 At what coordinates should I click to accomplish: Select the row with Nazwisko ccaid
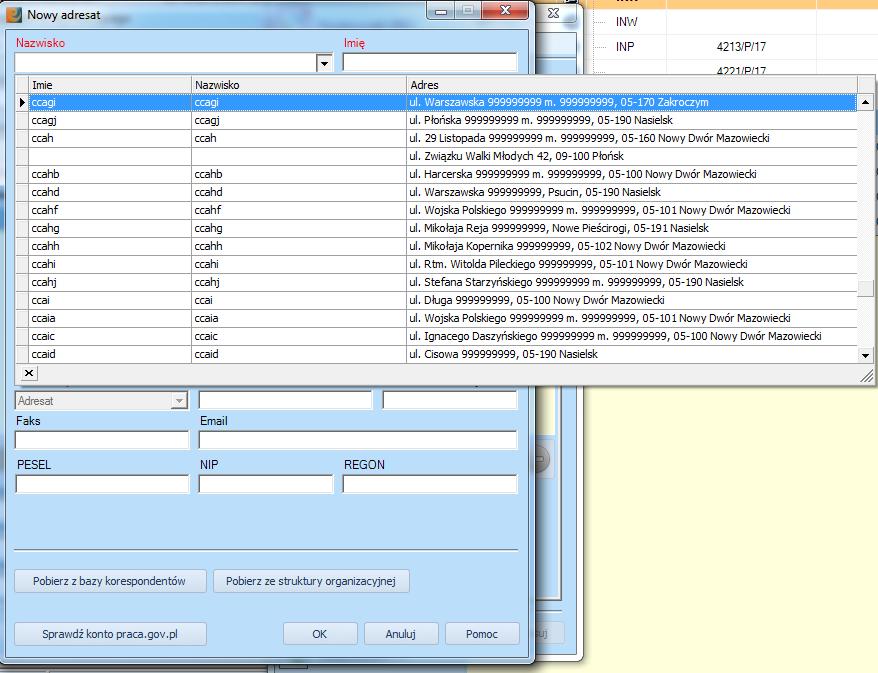437,354
